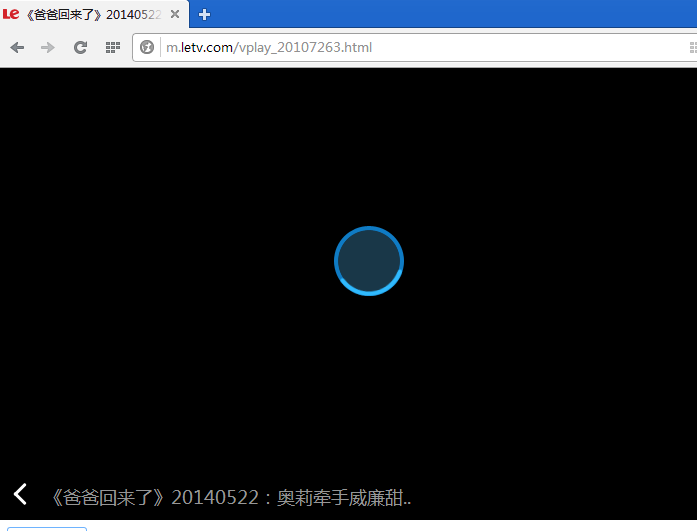Click the blue loading spinner in player
697x531 pixels.
(x=369, y=261)
